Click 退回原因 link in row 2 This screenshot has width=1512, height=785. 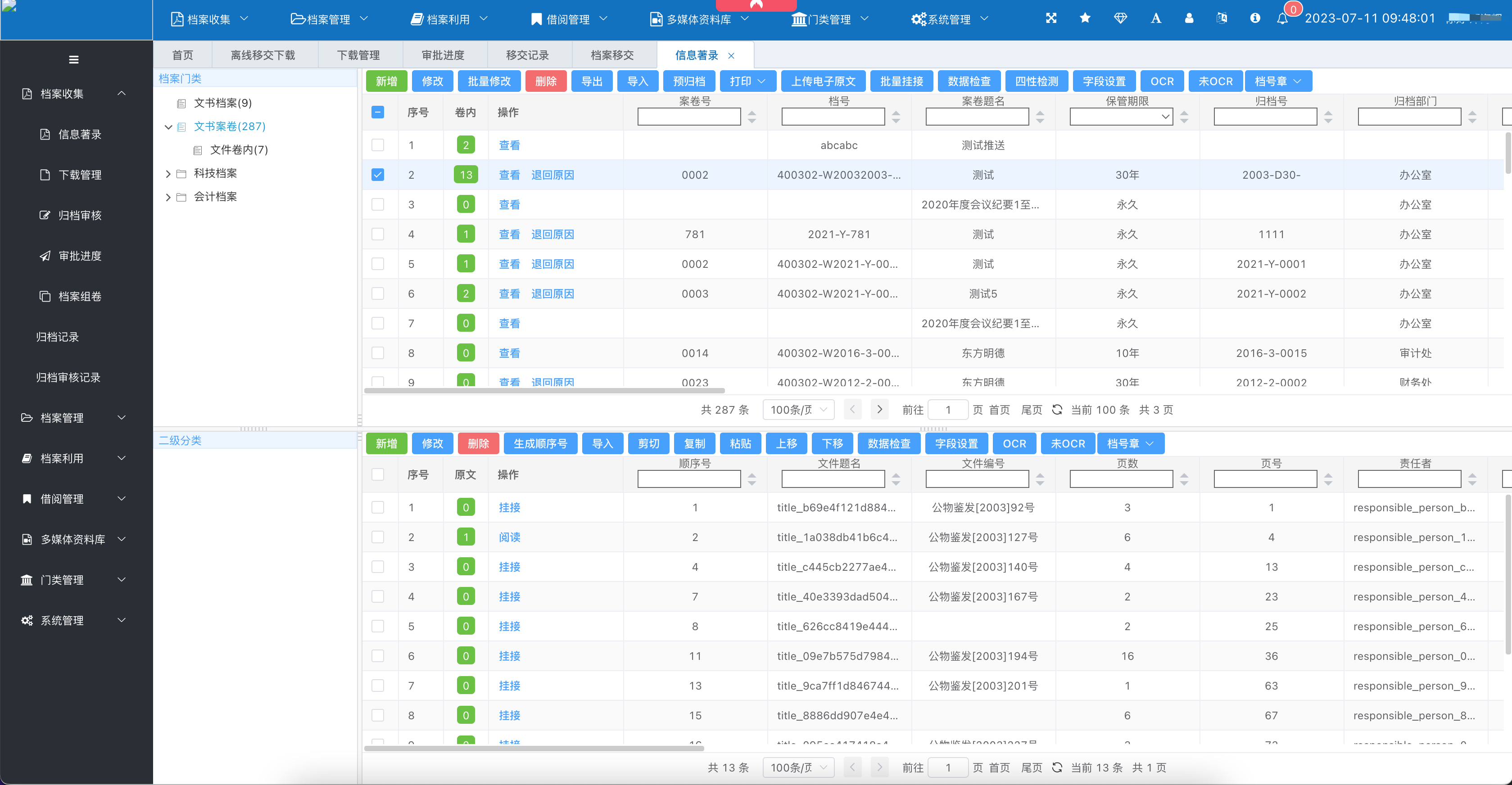click(552, 175)
